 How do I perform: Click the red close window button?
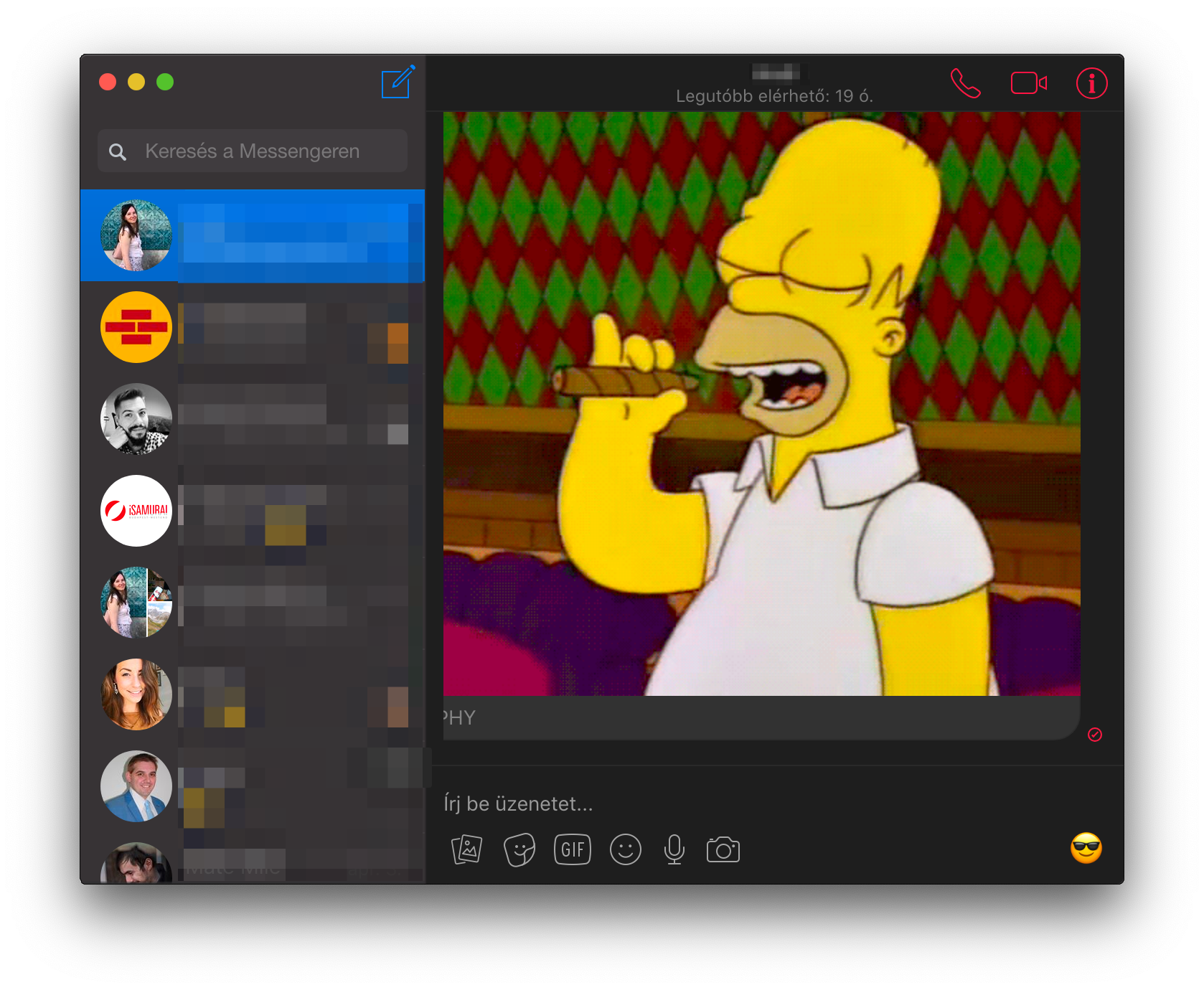tap(108, 82)
